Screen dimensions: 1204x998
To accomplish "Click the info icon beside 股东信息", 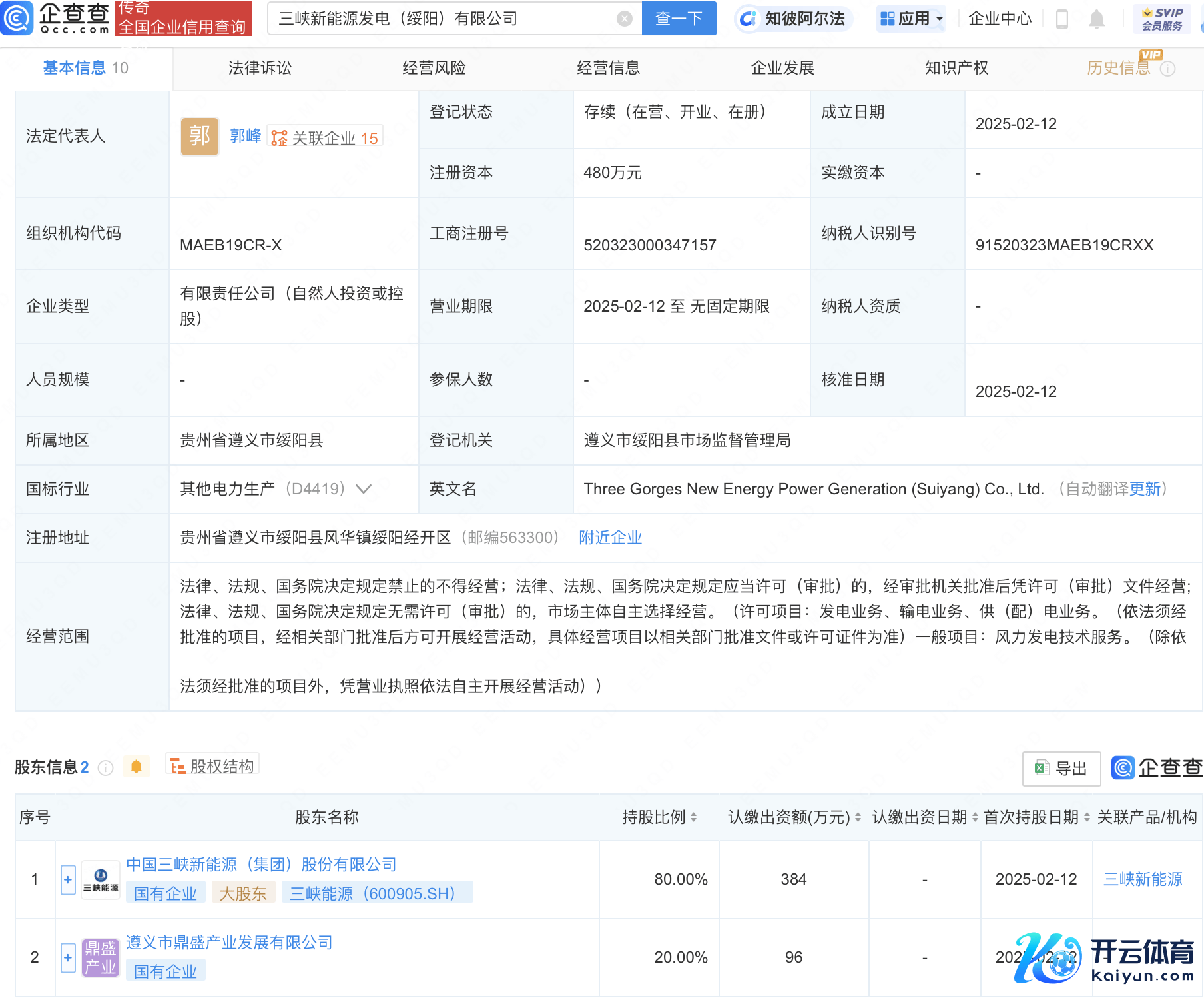I will pos(105,768).
